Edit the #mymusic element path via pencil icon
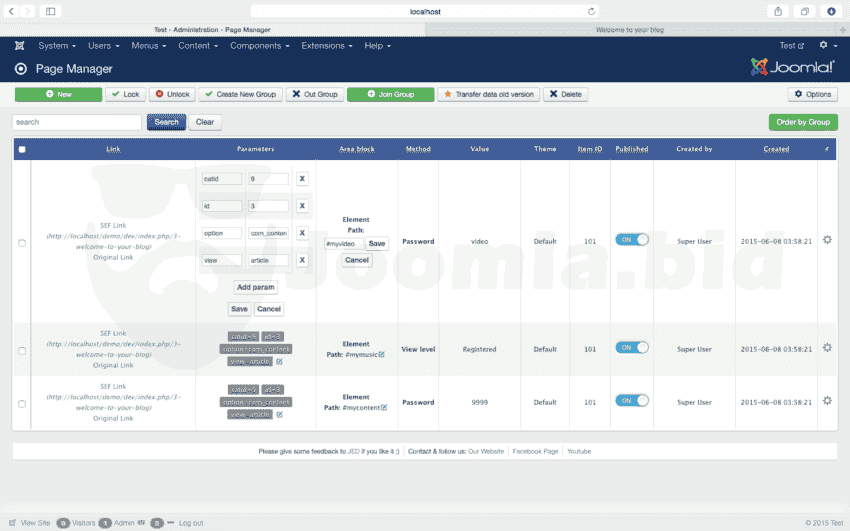 (x=381, y=355)
